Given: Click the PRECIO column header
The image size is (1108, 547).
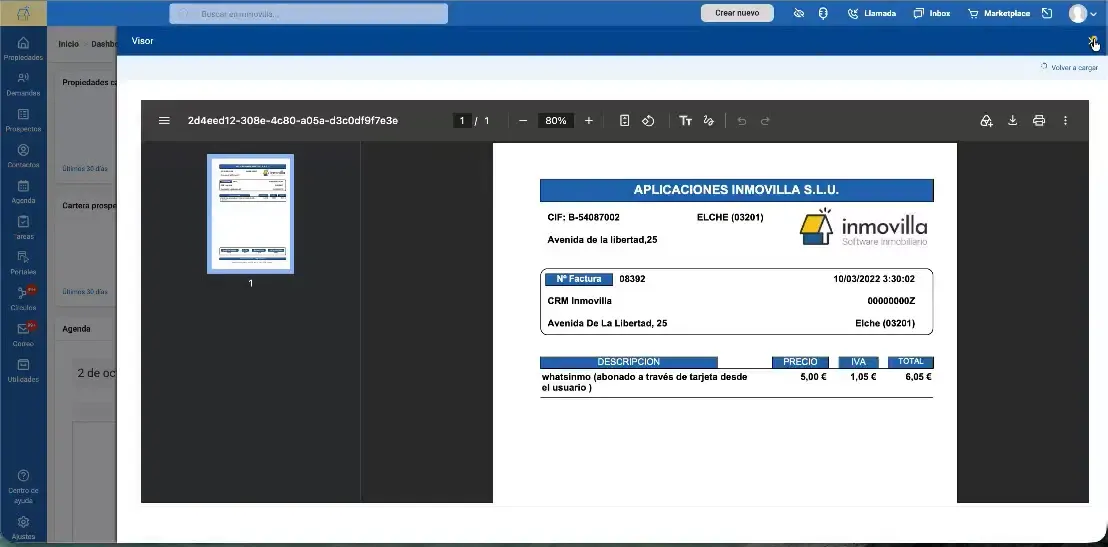Looking at the screenshot, I should coord(800,362).
